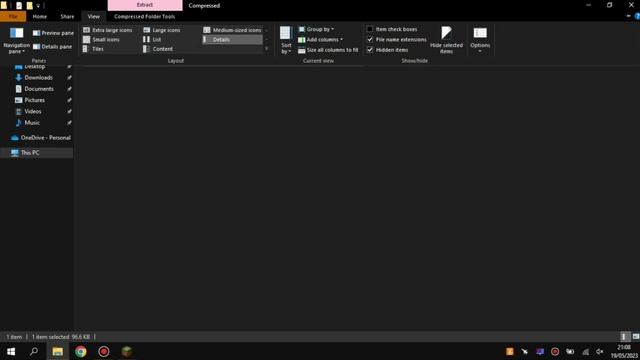Open the Compressed Folder Tools tab
The image size is (640, 360).
click(x=144, y=16)
